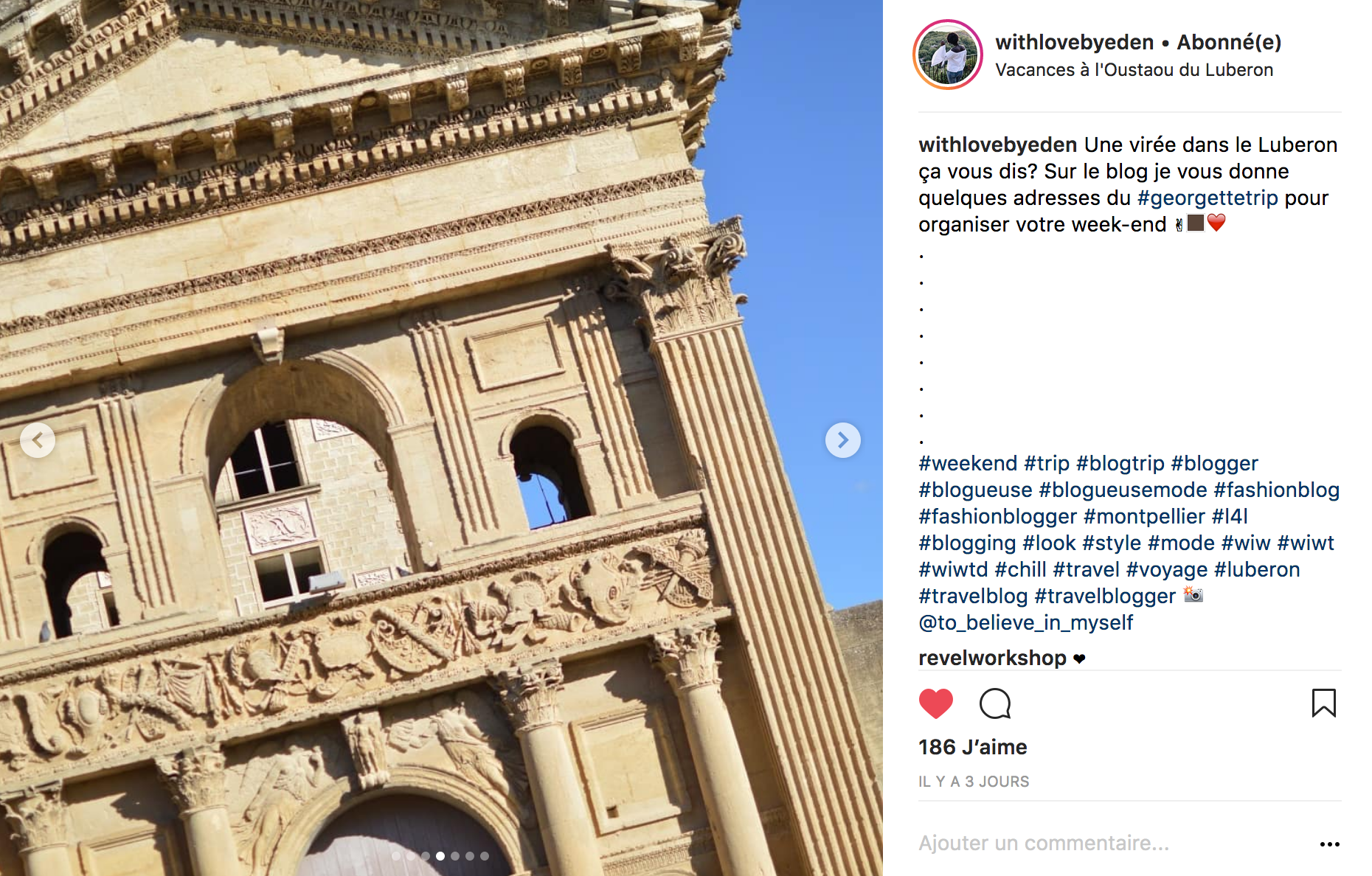Viewport: 1372px width, 876px height.
Task: Go to next photo with right arrow
Action: pos(842,440)
